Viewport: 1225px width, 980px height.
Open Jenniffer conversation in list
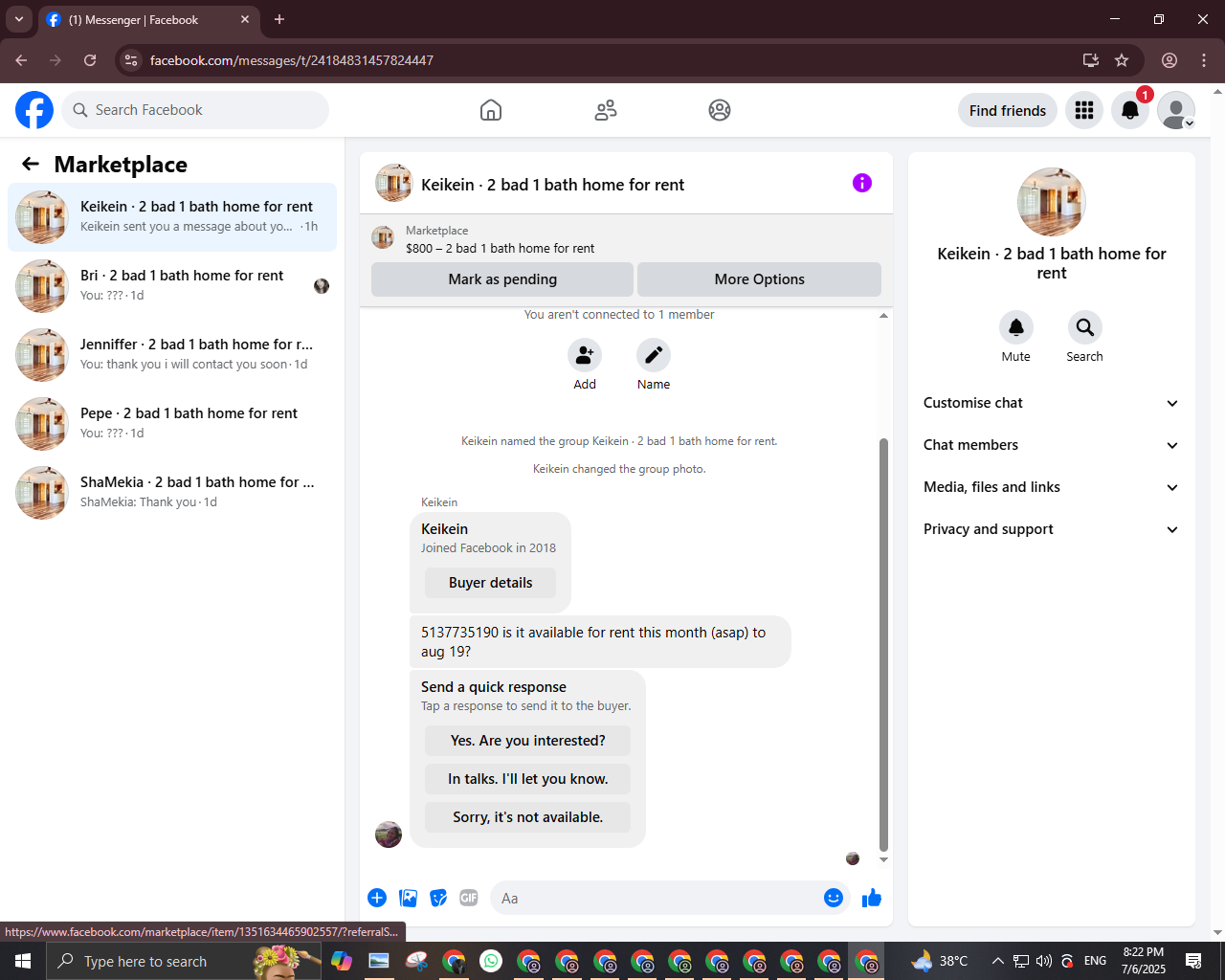pyautogui.click(x=172, y=355)
